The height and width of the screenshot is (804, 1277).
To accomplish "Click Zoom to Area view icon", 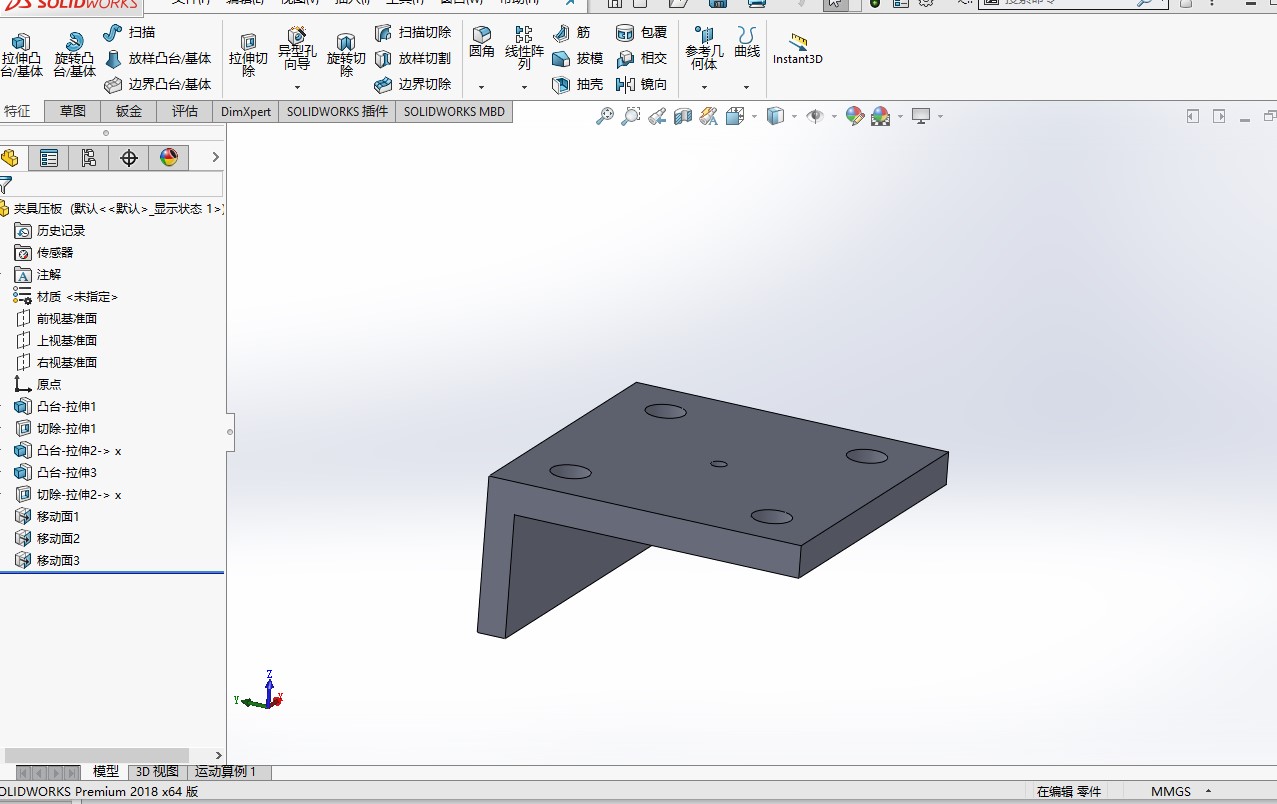I will 631,117.
